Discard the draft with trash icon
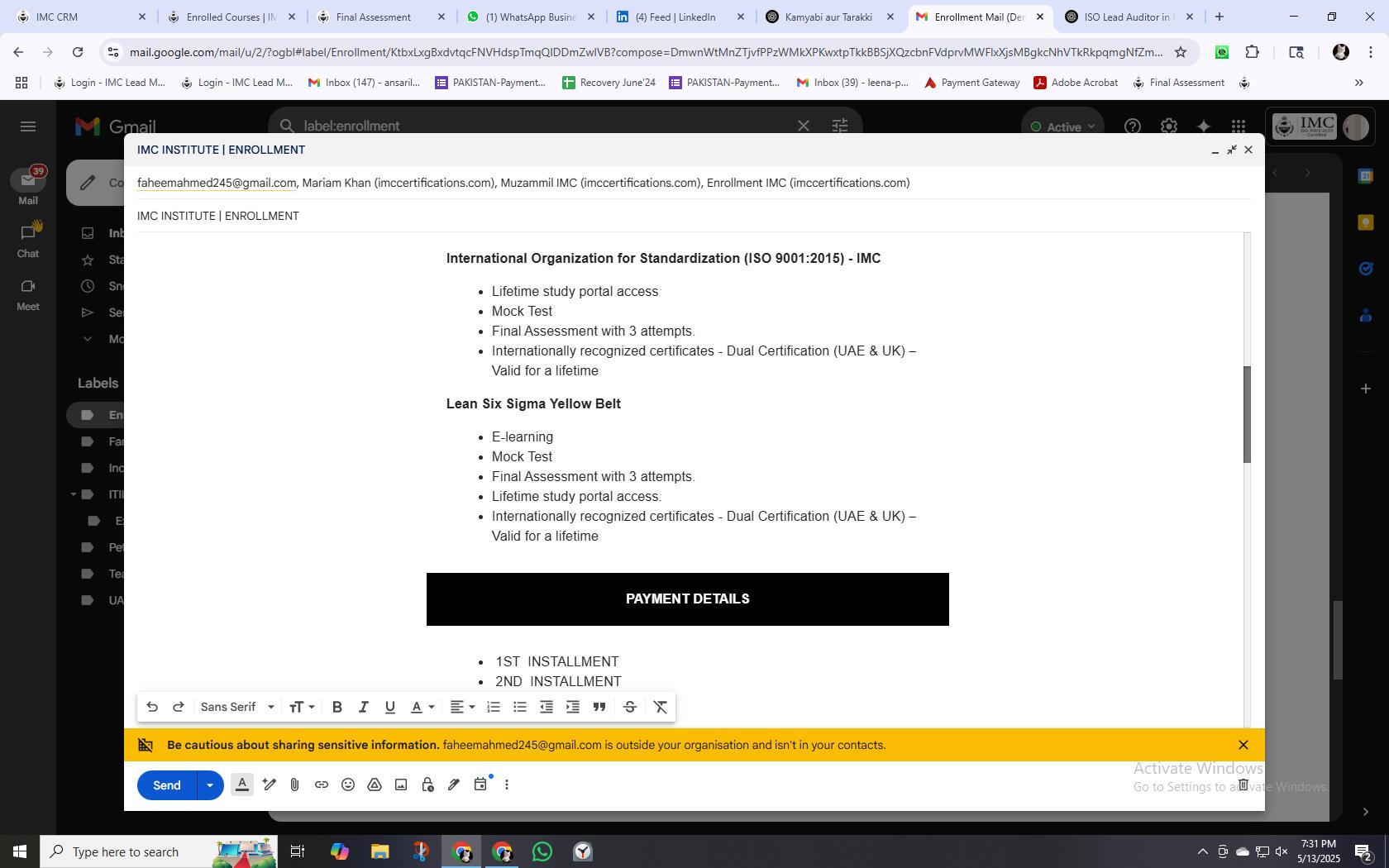Image resolution: width=1389 pixels, height=868 pixels. [1243, 785]
